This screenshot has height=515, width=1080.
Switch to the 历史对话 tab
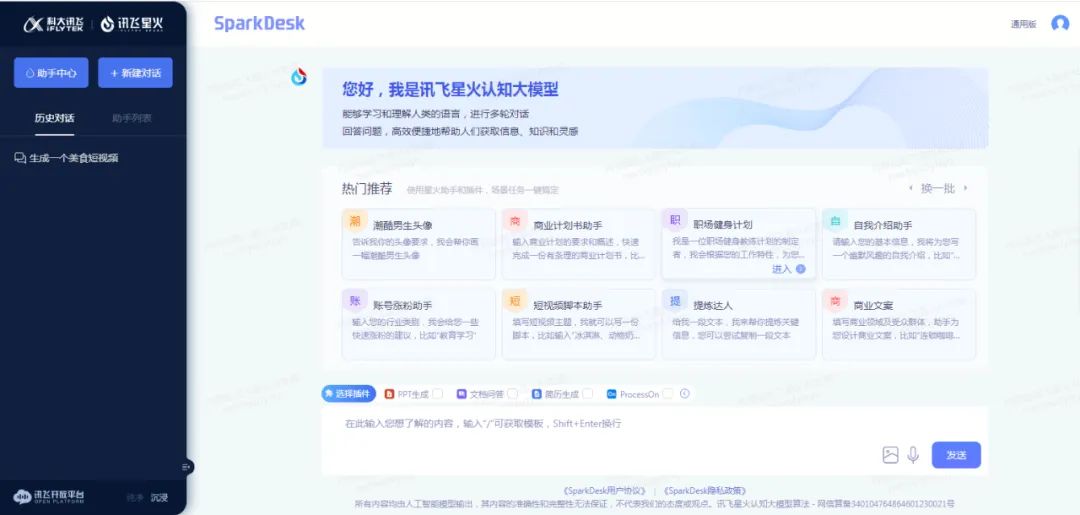(x=54, y=118)
